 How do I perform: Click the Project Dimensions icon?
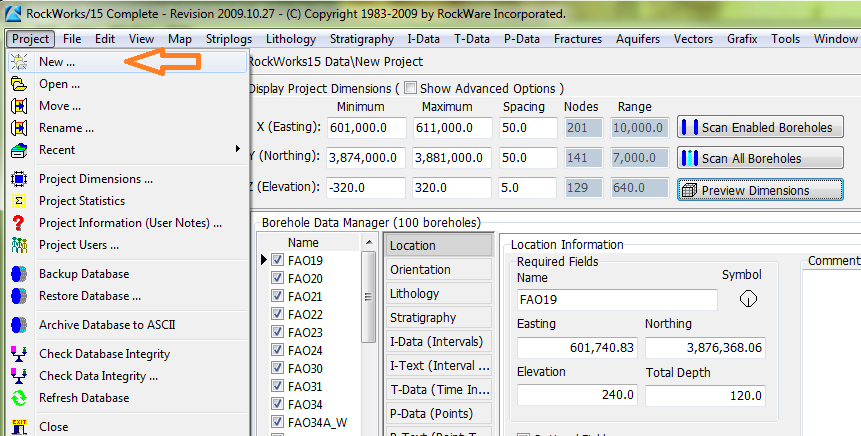coord(19,179)
